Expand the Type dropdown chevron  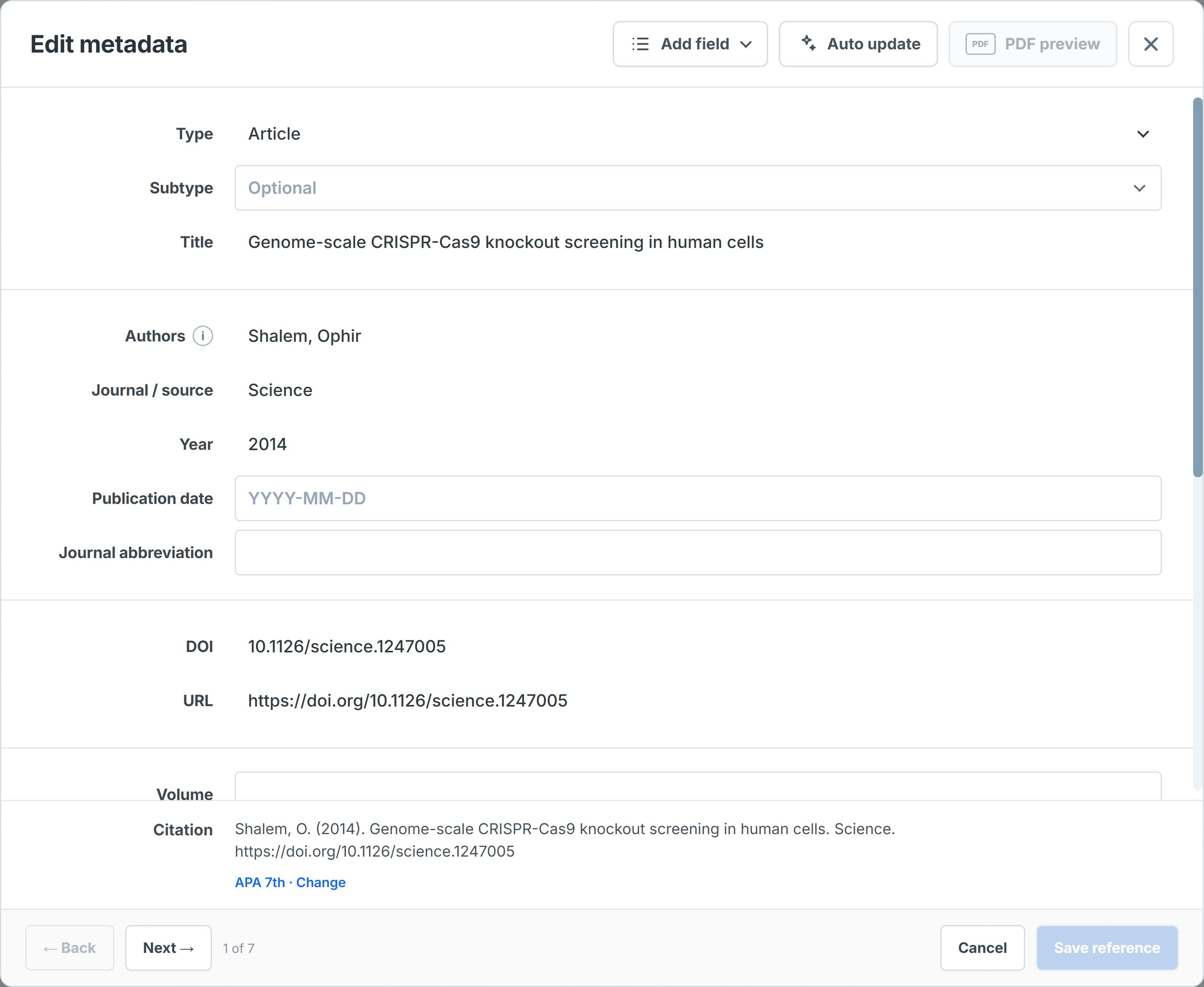pos(1143,134)
